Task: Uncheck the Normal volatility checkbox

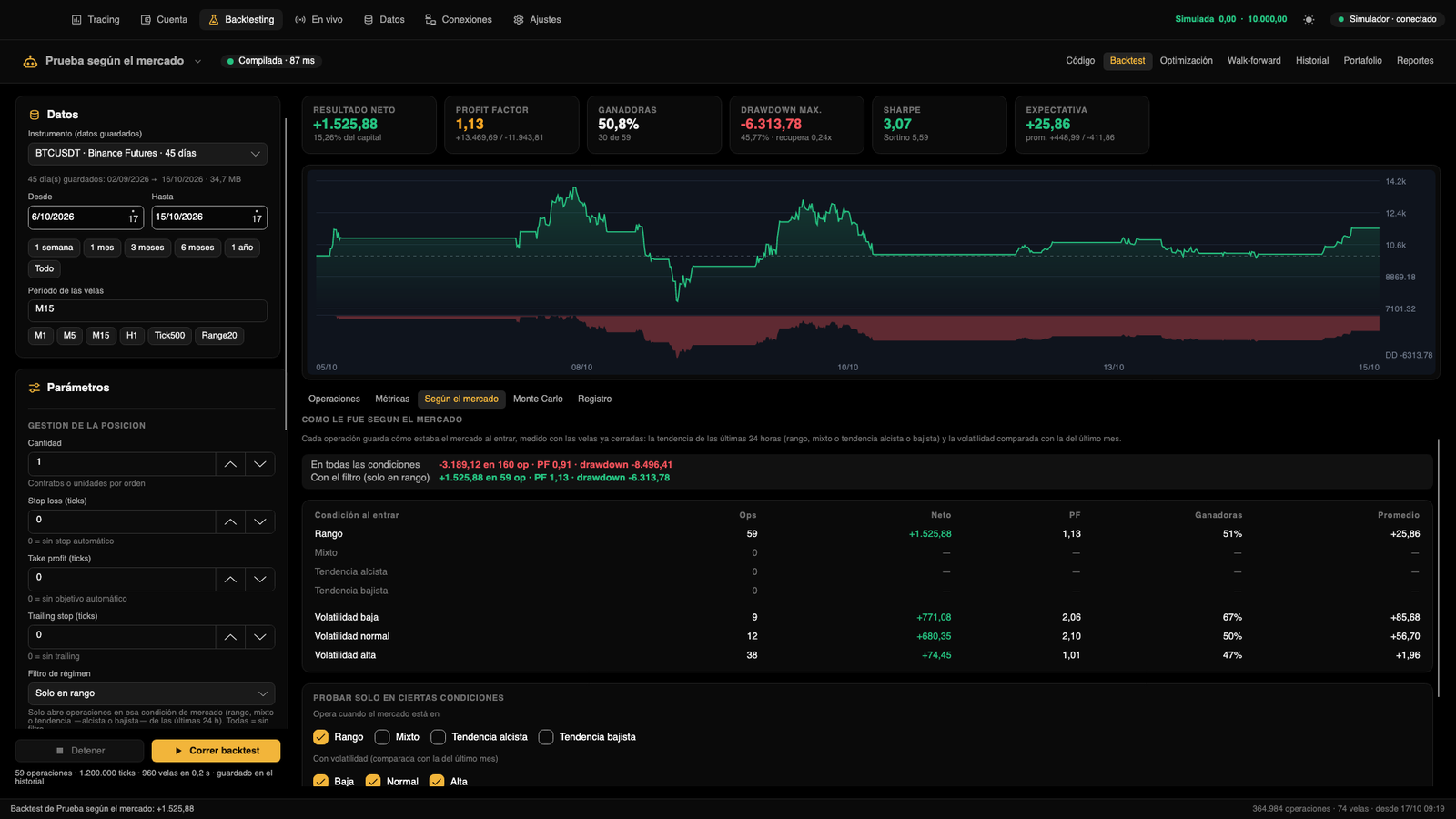Action: point(372,781)
